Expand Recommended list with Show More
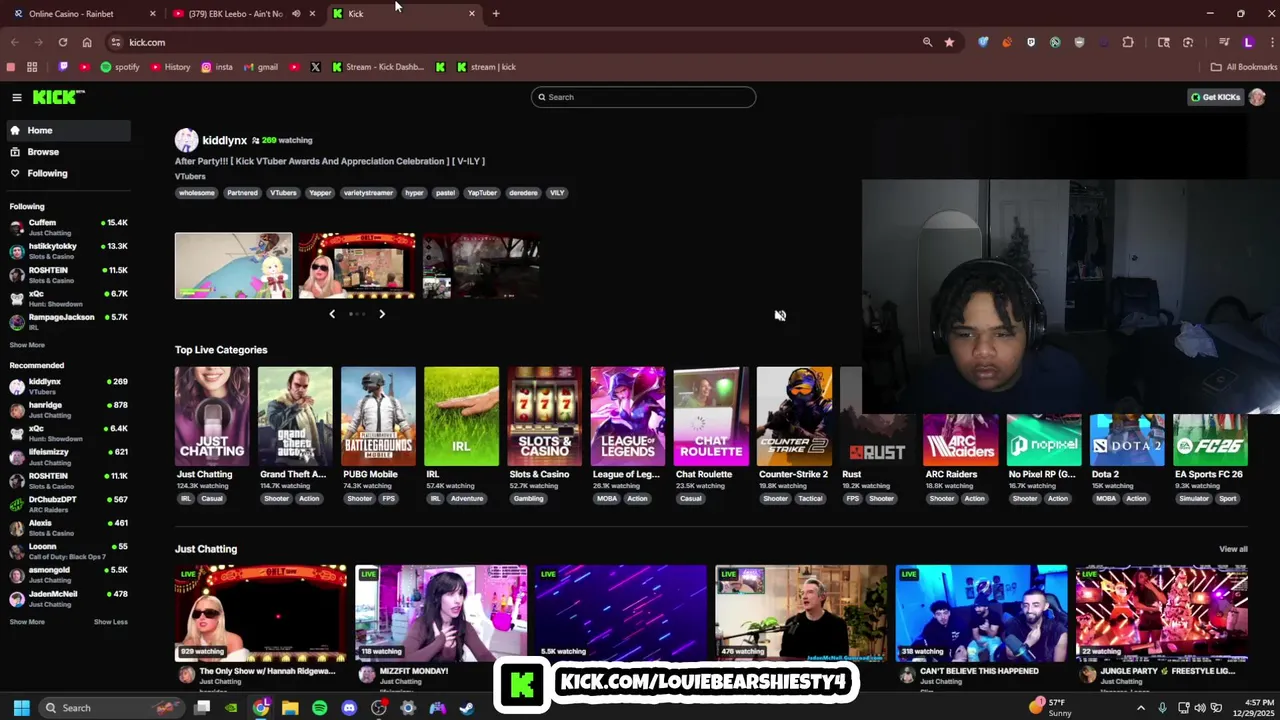This screenshot has height=720, width=1280. (27, 622)
